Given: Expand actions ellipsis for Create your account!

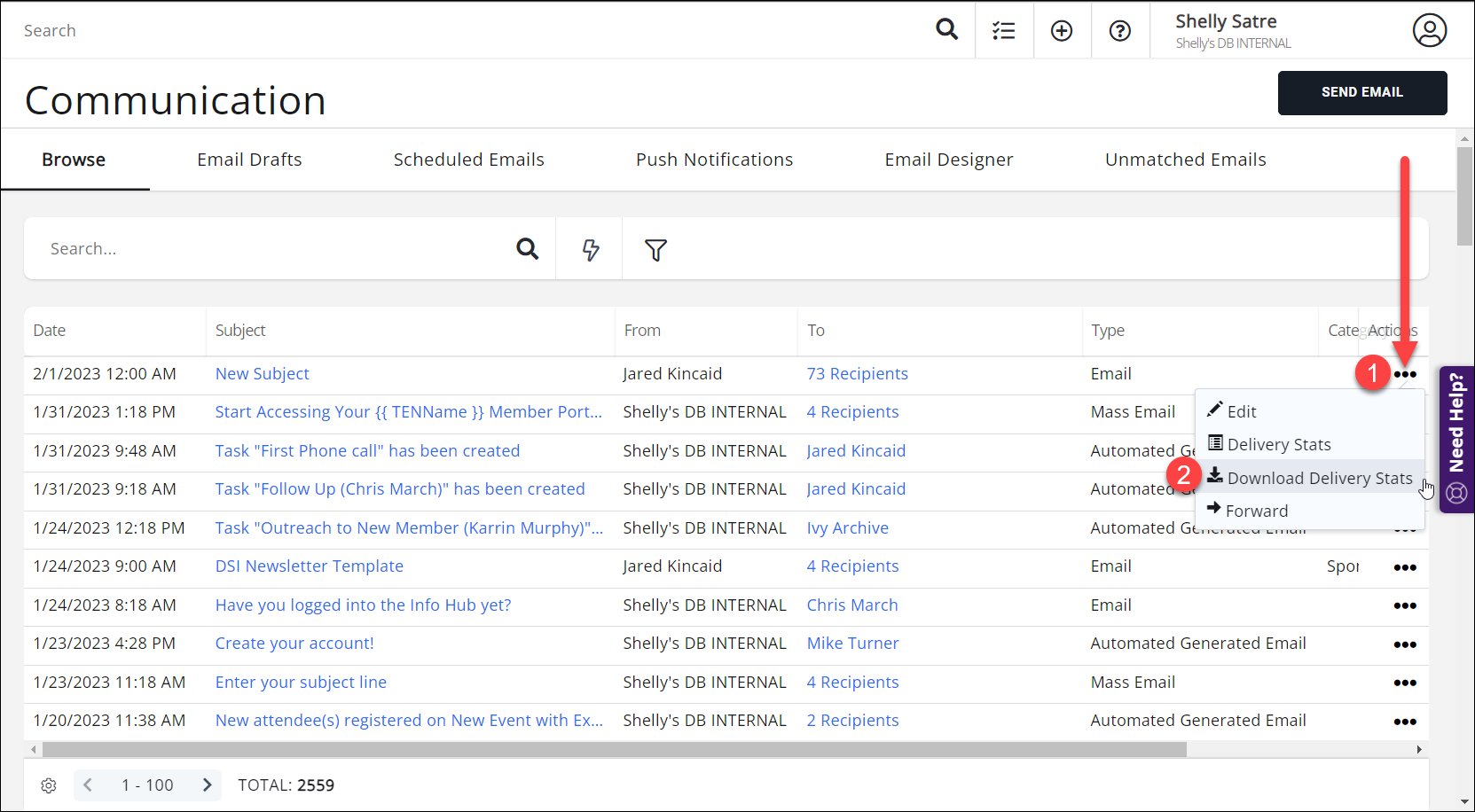Looking at the screenshot, I should point(1404,644).
